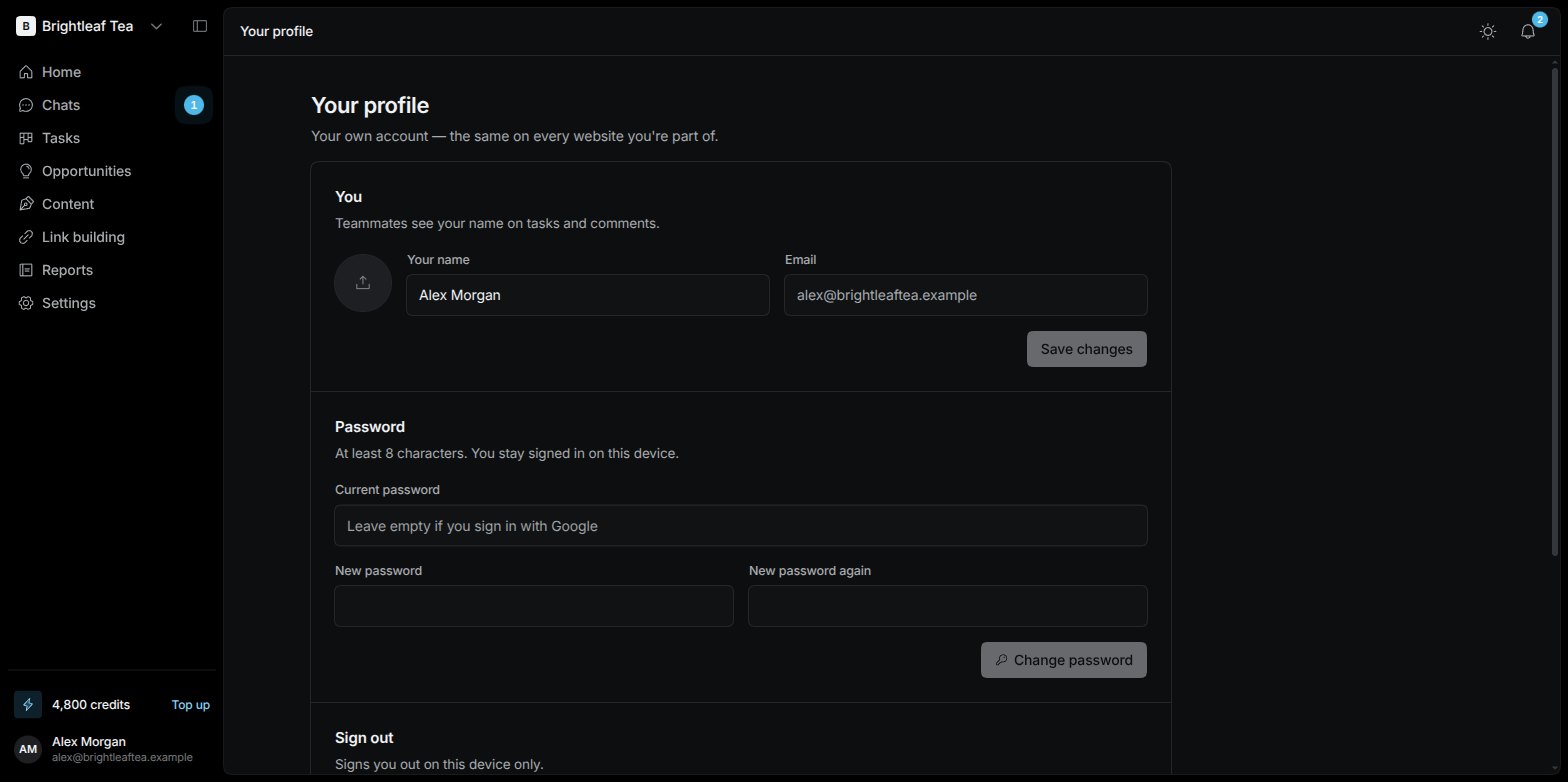
Task: Click the Tasks board icon
Action: point(26,138)
